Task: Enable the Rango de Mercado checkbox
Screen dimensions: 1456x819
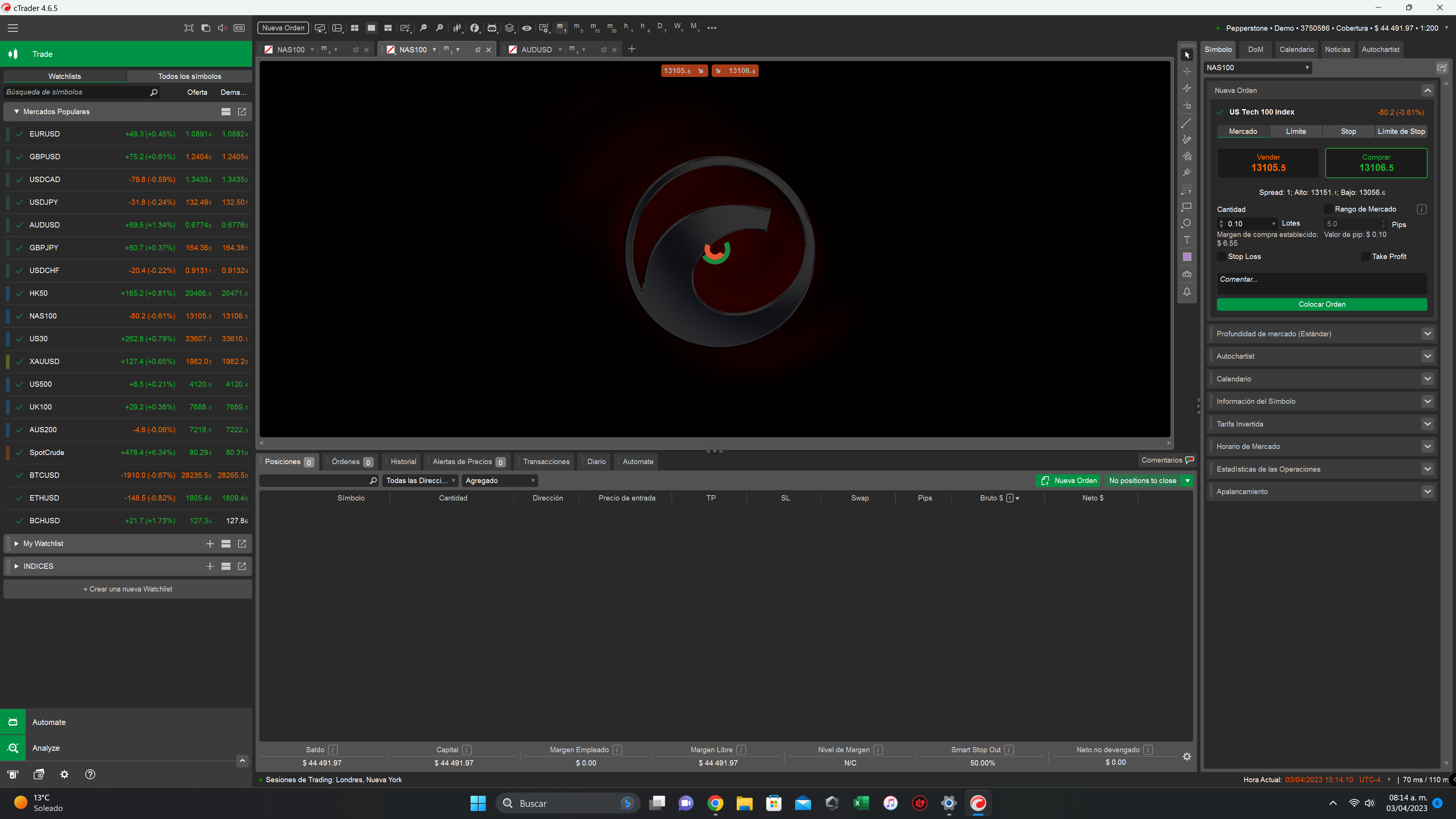Action: click(1328, 209)
